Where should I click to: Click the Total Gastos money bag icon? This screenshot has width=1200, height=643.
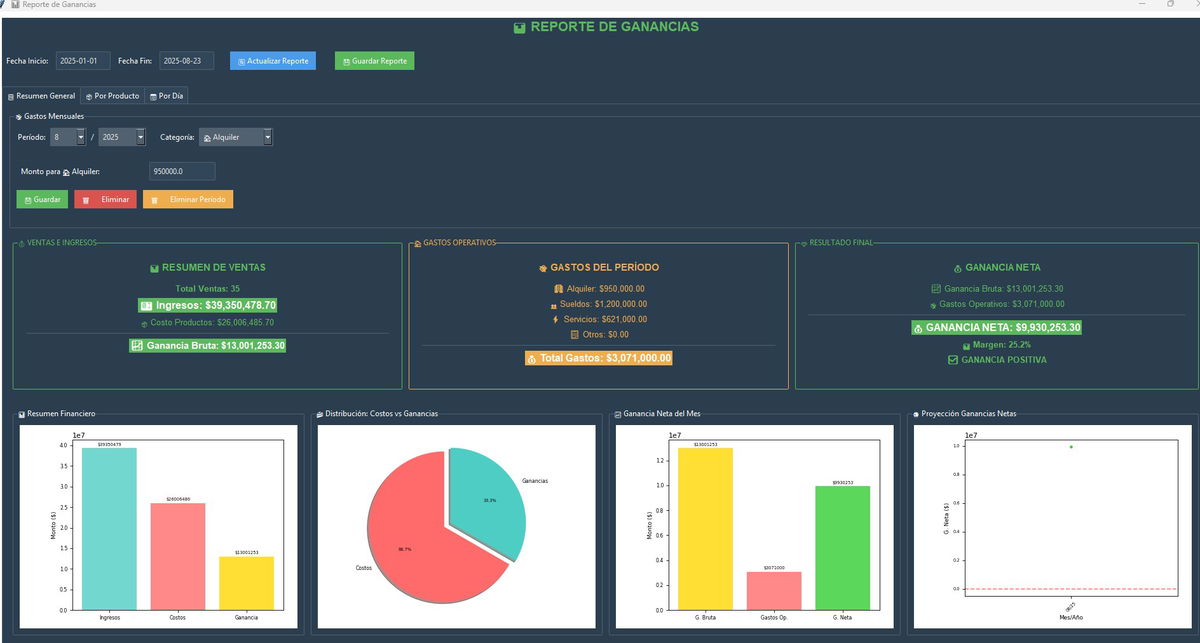coord(532,358)
